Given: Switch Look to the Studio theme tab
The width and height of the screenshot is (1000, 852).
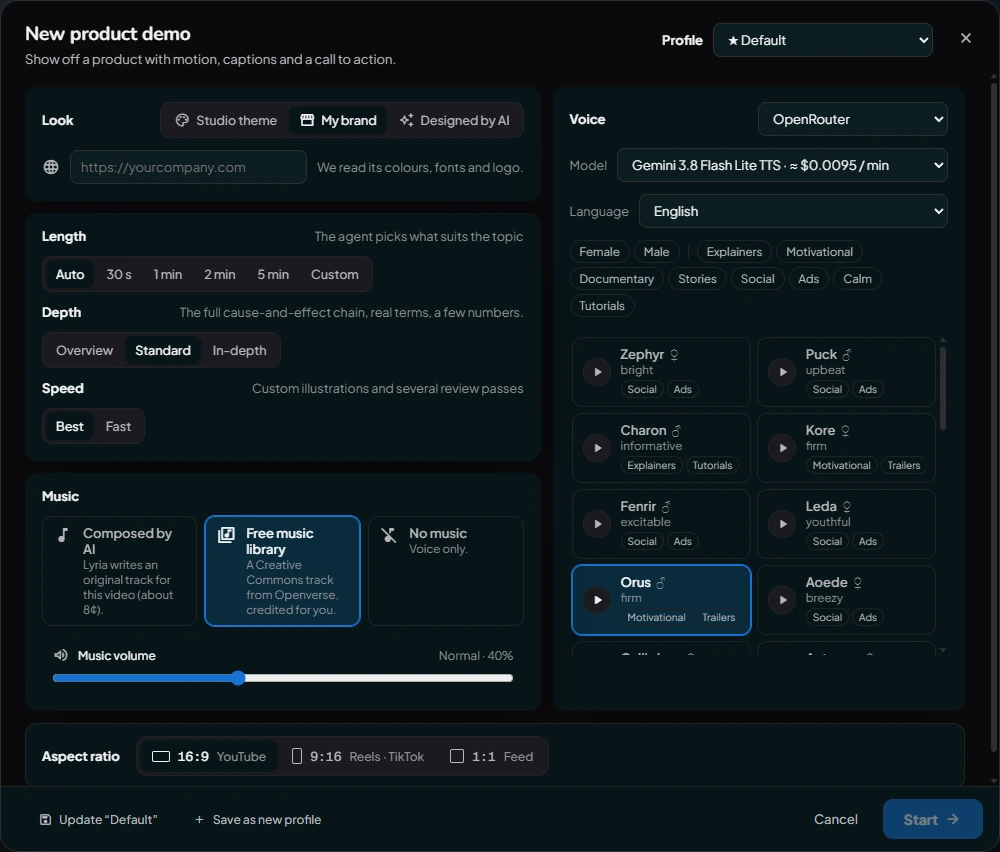Looking at the screenshot, I should pos(226,120).
